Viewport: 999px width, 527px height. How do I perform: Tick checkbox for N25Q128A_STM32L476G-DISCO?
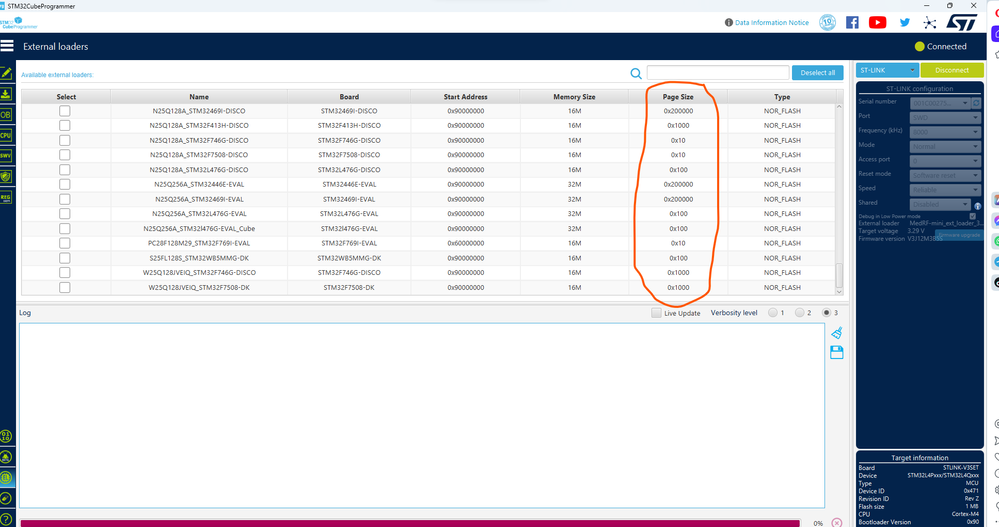pyautogui.click(x=64, y=170)
